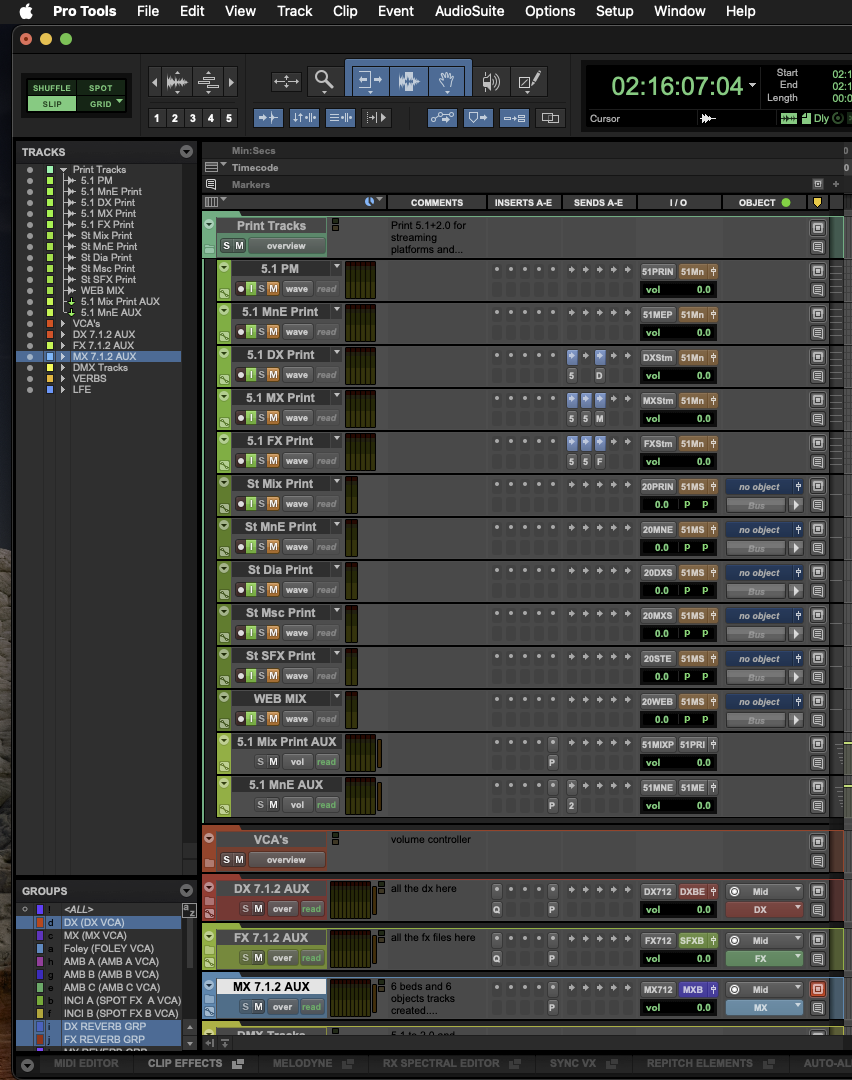The height and width of the screenshot is (1080, 852).
Task: Toggle the object enable circle on FX 7.1.2 AUX
Action: tap(734, 941)
